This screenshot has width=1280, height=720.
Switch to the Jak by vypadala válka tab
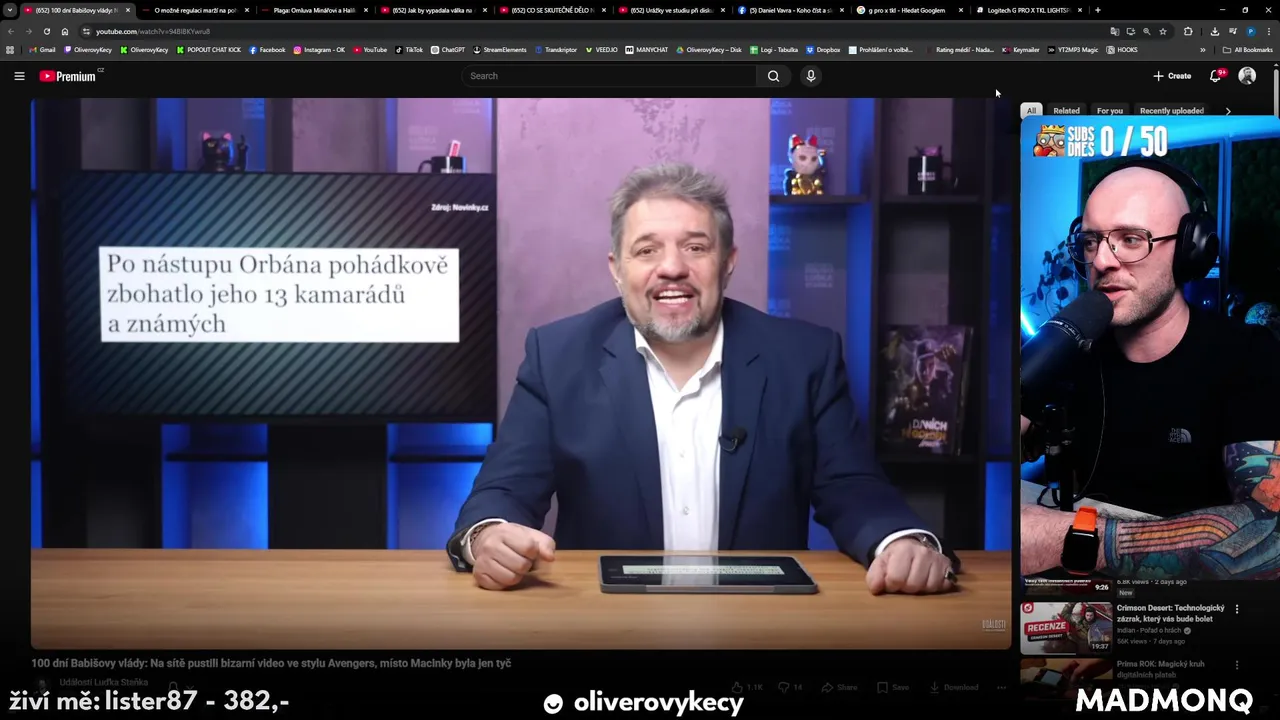point(432,10)
